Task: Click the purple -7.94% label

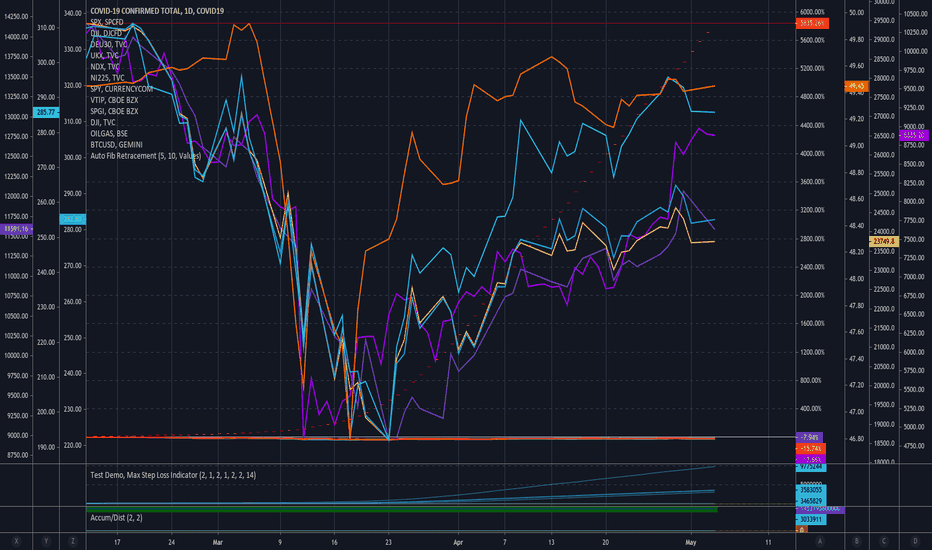Action: point(810,437)
